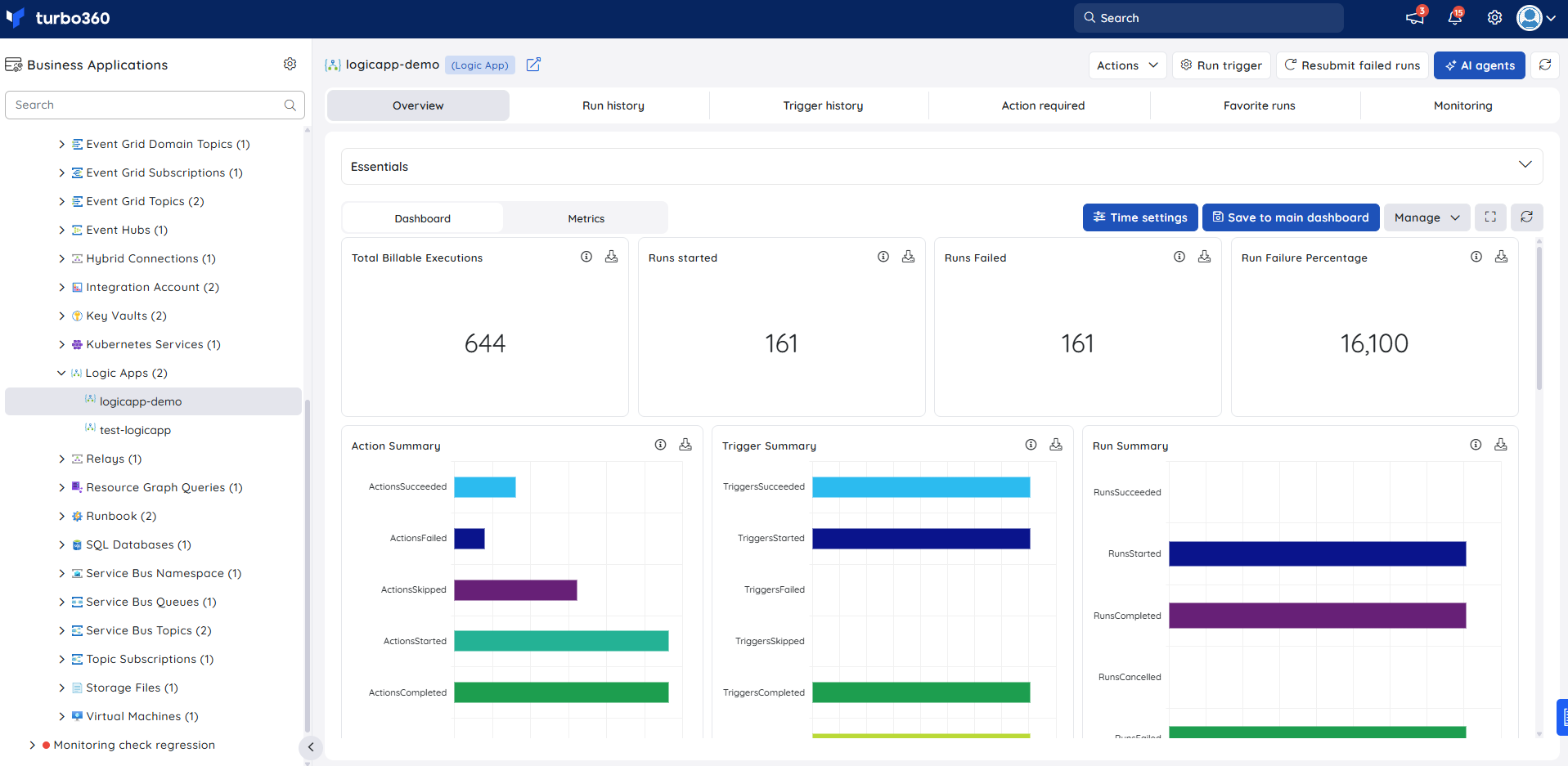Click the Business Applications search box

[x=155, y=105]
